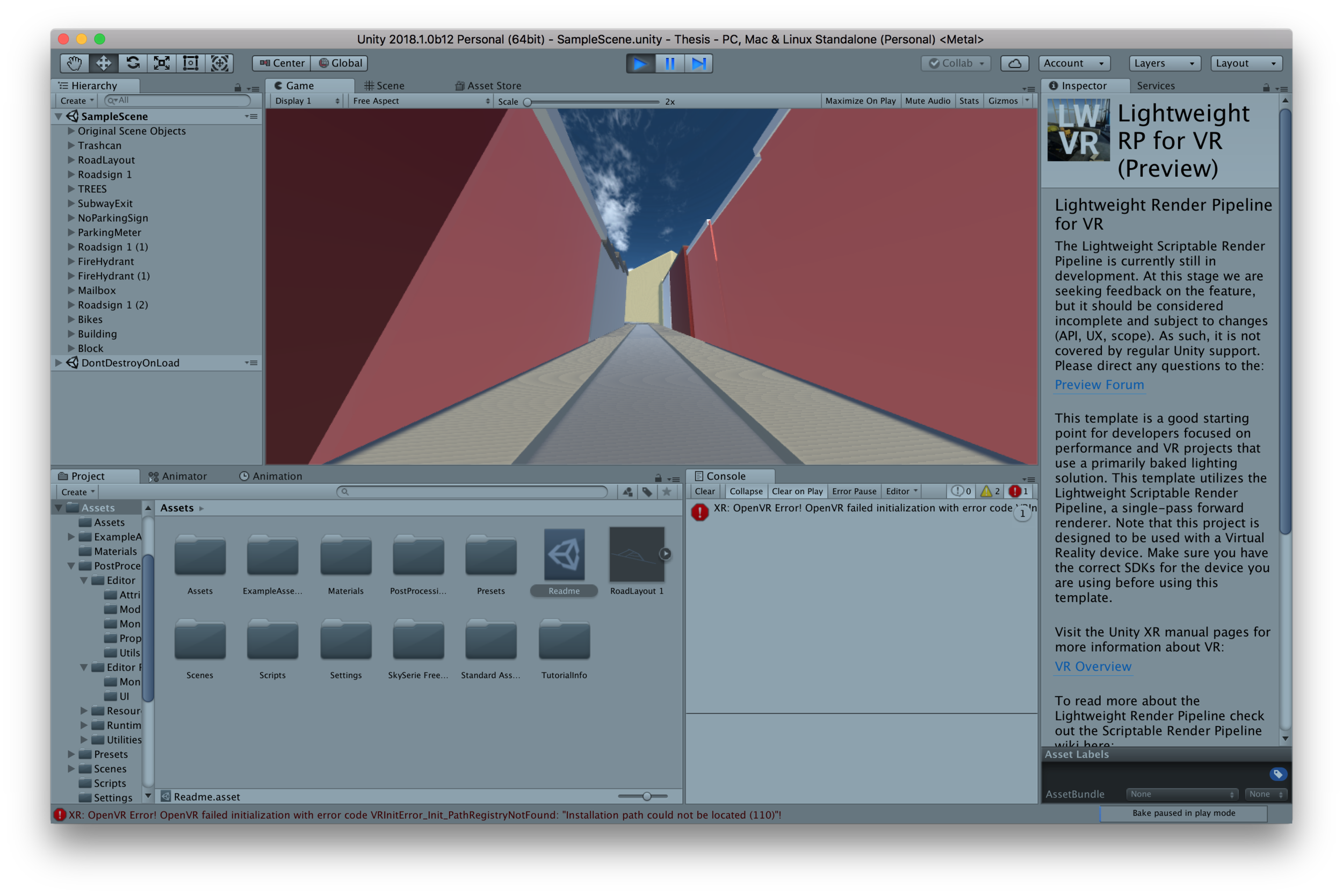
Task: Toggle error messages filter in Console
Action: point(1019,491)
